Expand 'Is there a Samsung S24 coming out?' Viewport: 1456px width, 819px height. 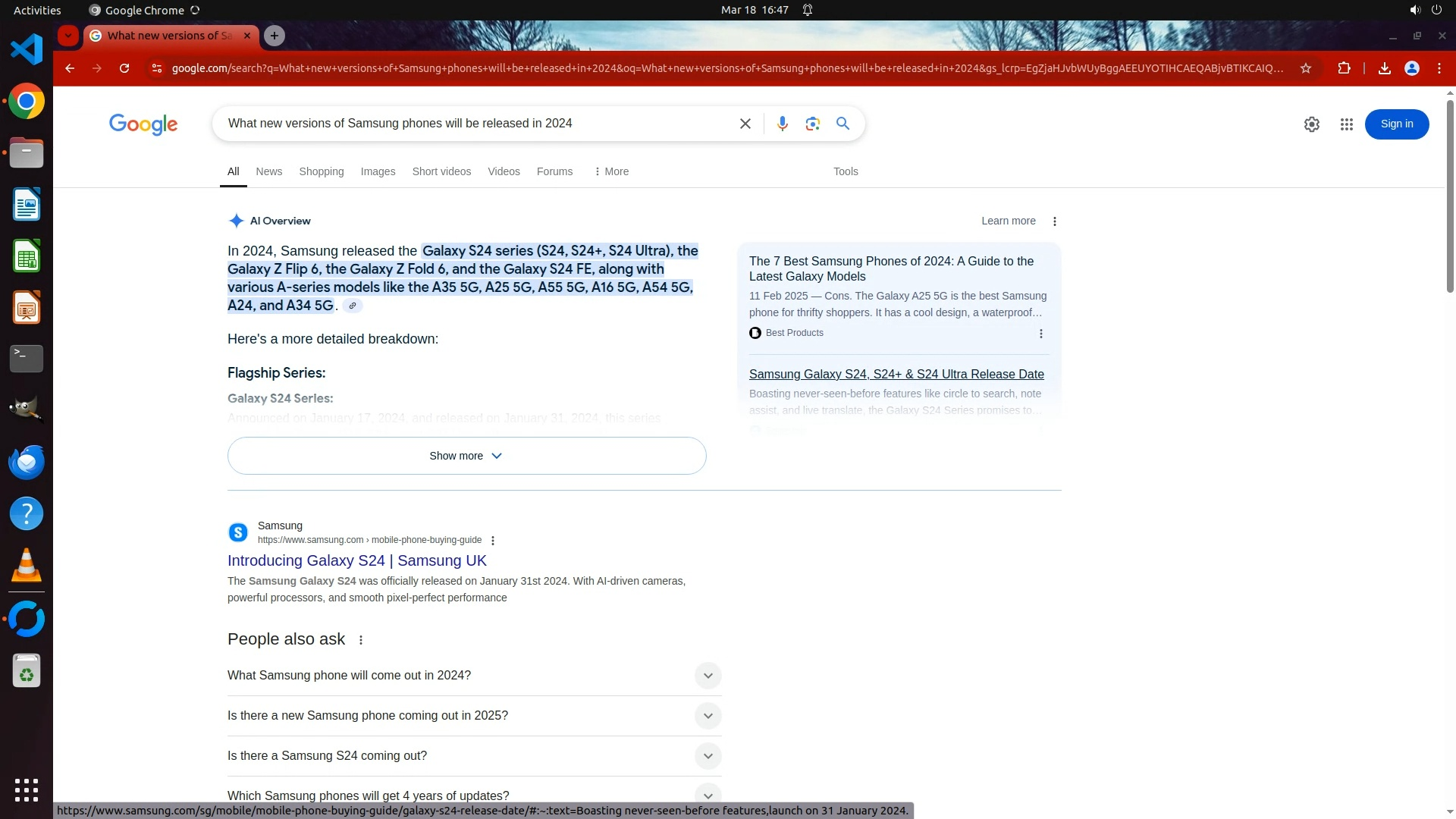[x=707, y=756]
